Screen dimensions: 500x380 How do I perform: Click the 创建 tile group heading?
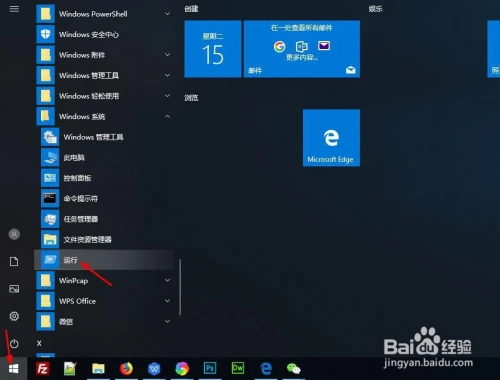[x=191, y=9]
